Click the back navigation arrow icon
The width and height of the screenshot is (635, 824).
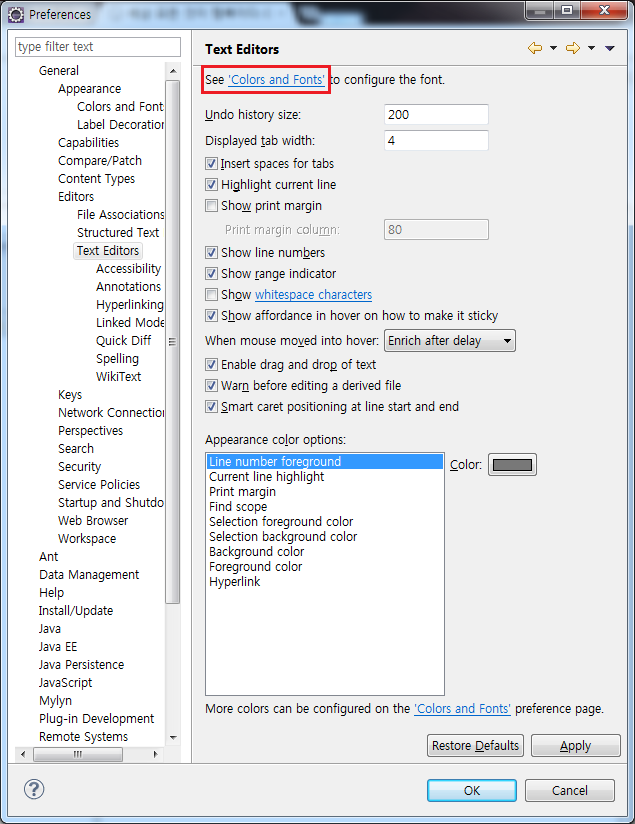[535, 48]
